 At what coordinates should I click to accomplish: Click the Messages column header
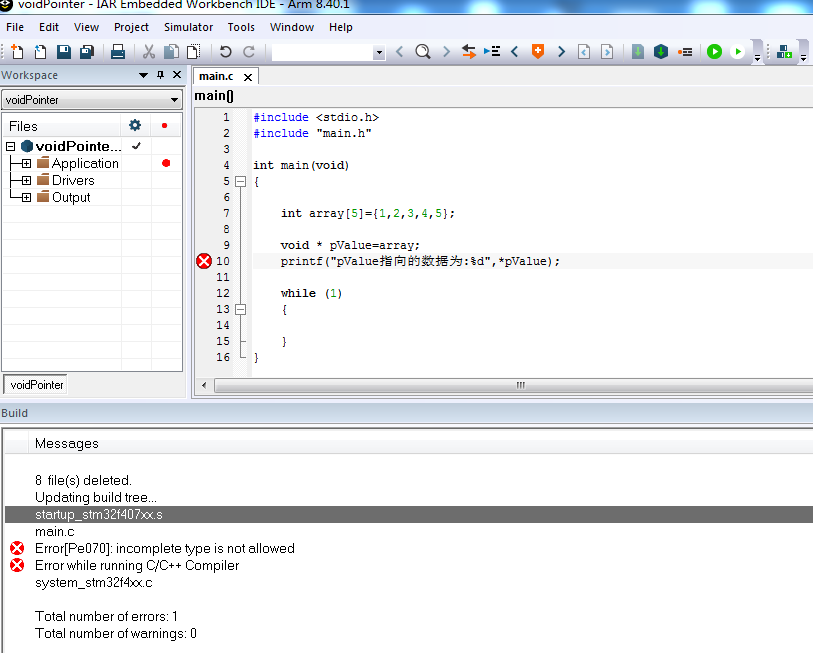pos(66,443)
